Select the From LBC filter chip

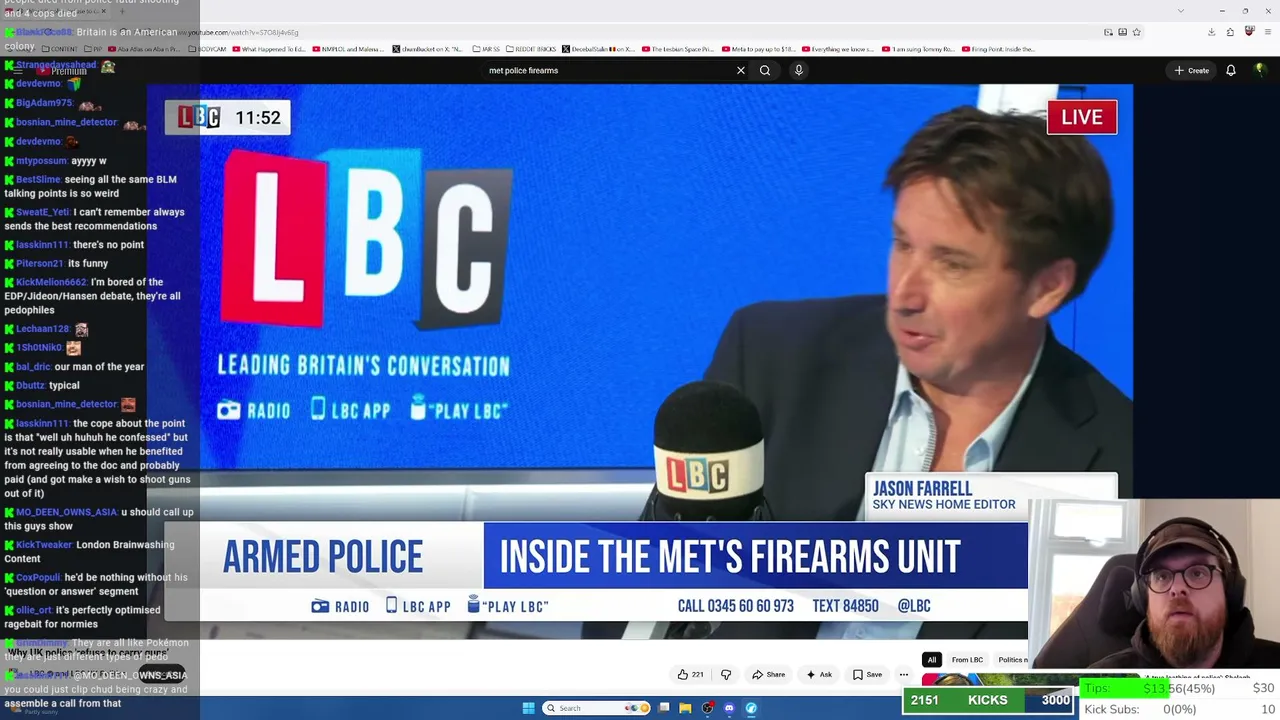point(967,660)
